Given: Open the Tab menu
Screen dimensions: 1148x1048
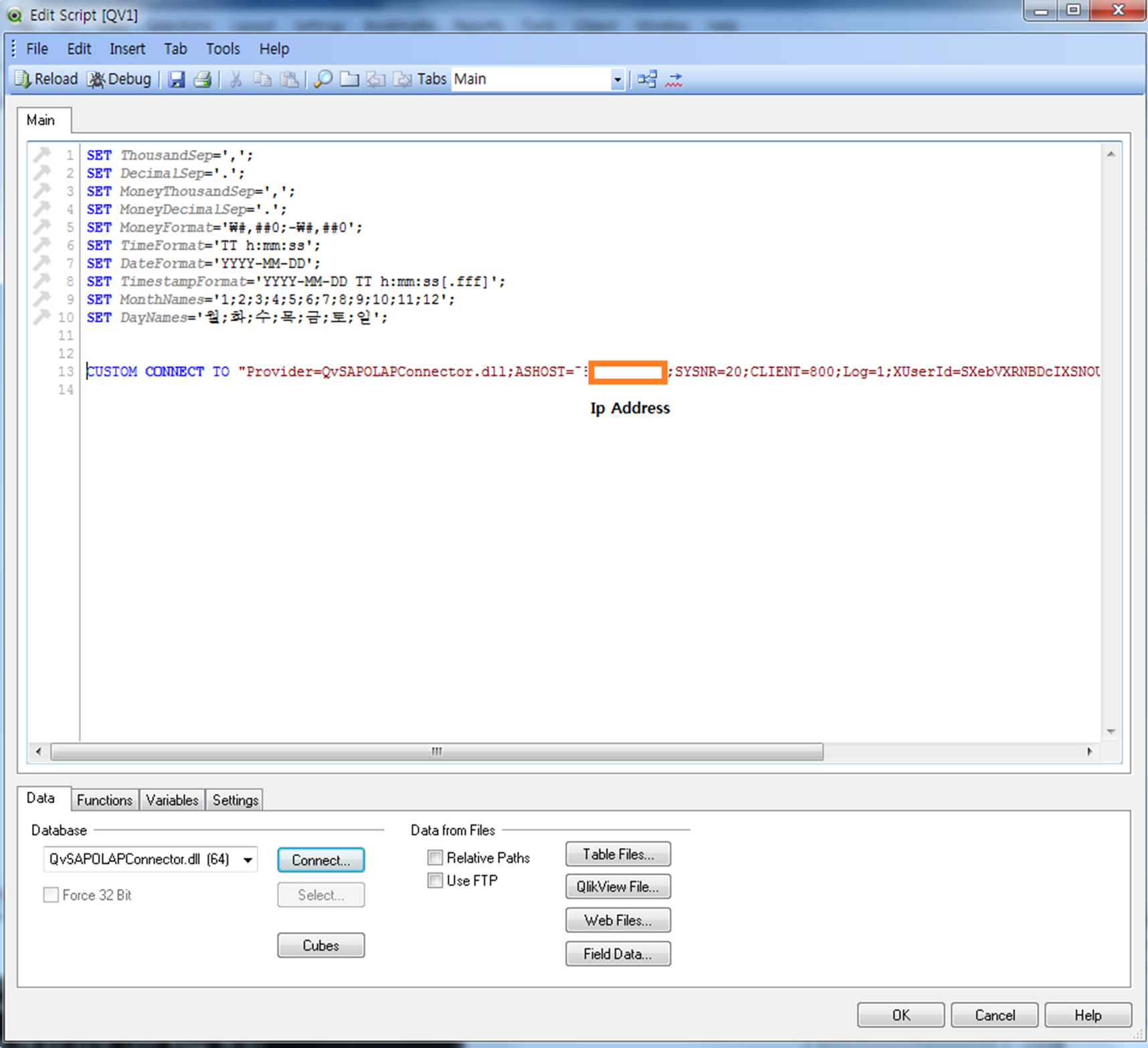Looking at the screenshot, I should click(x=175, y=49).
